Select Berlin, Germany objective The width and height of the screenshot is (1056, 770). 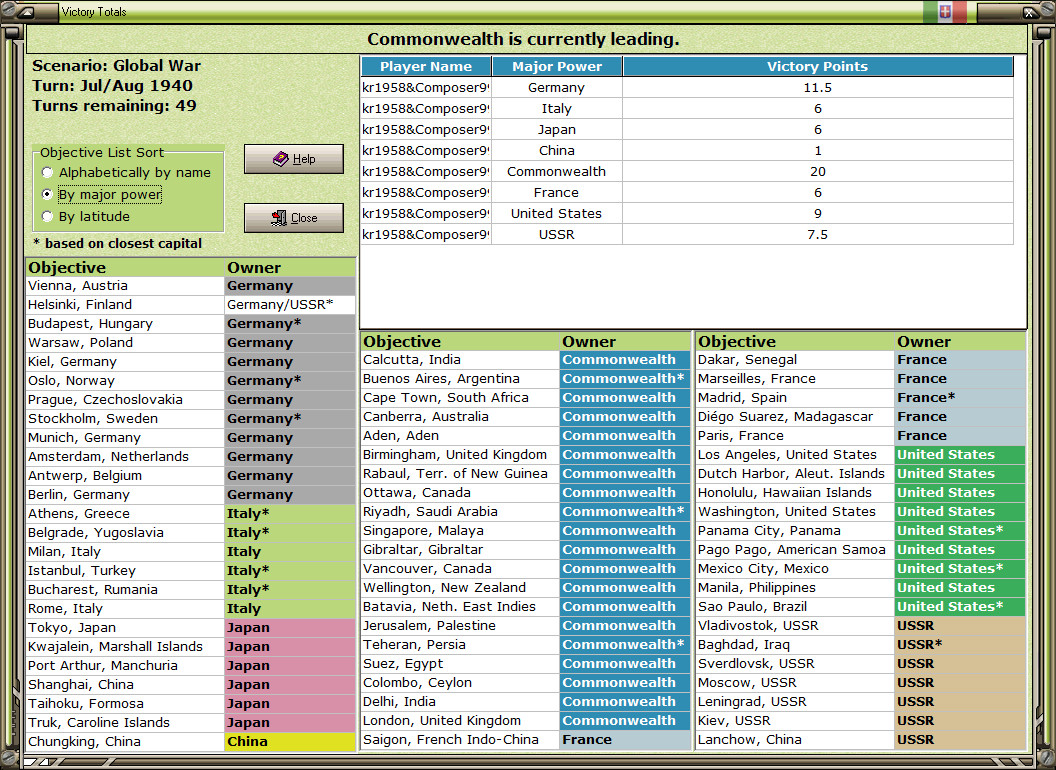125,494
